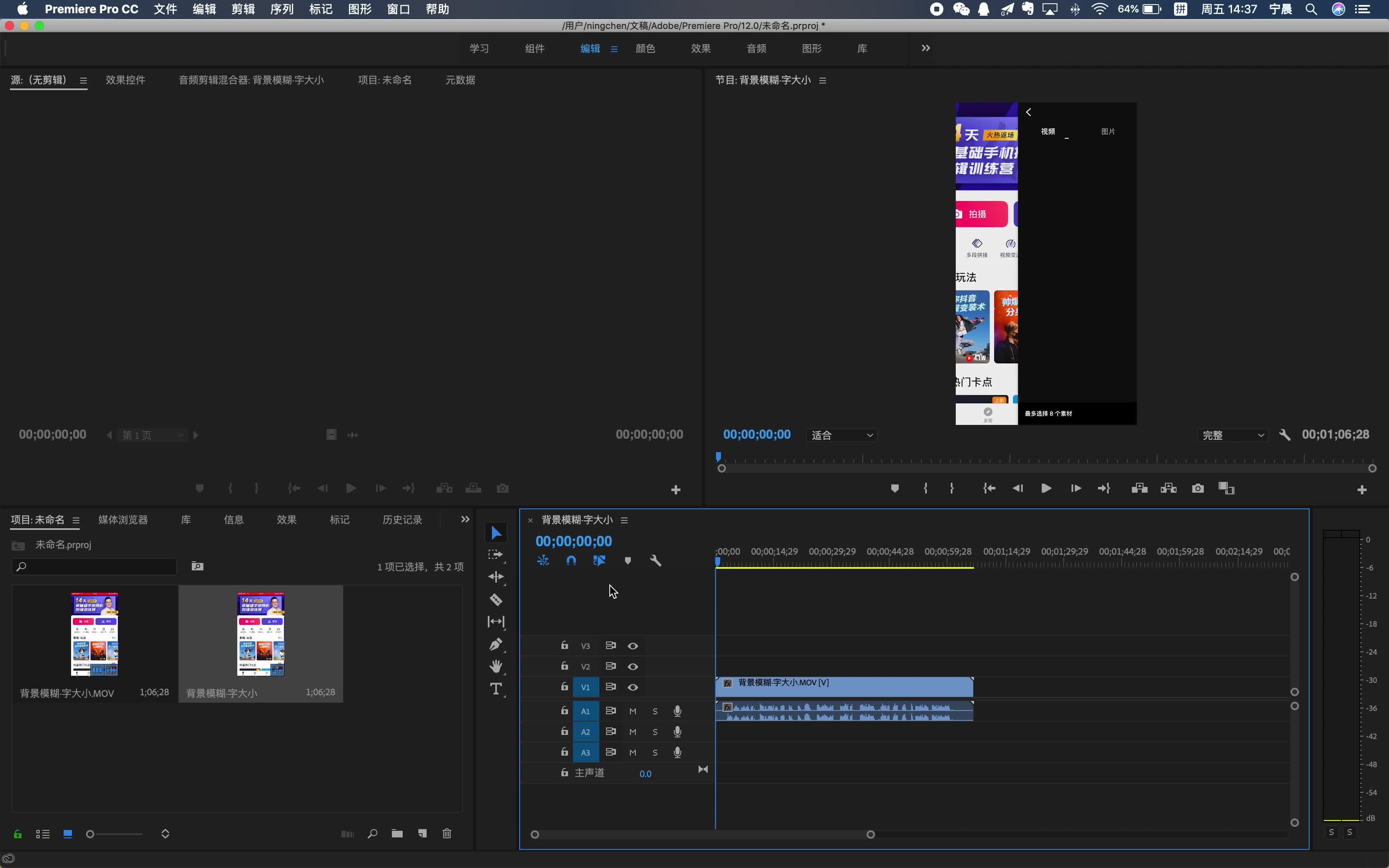Expand workspace overflow chevrons
Viewport: 1389px width, 868px height.
pyautogui.click(x=925, y=48)
